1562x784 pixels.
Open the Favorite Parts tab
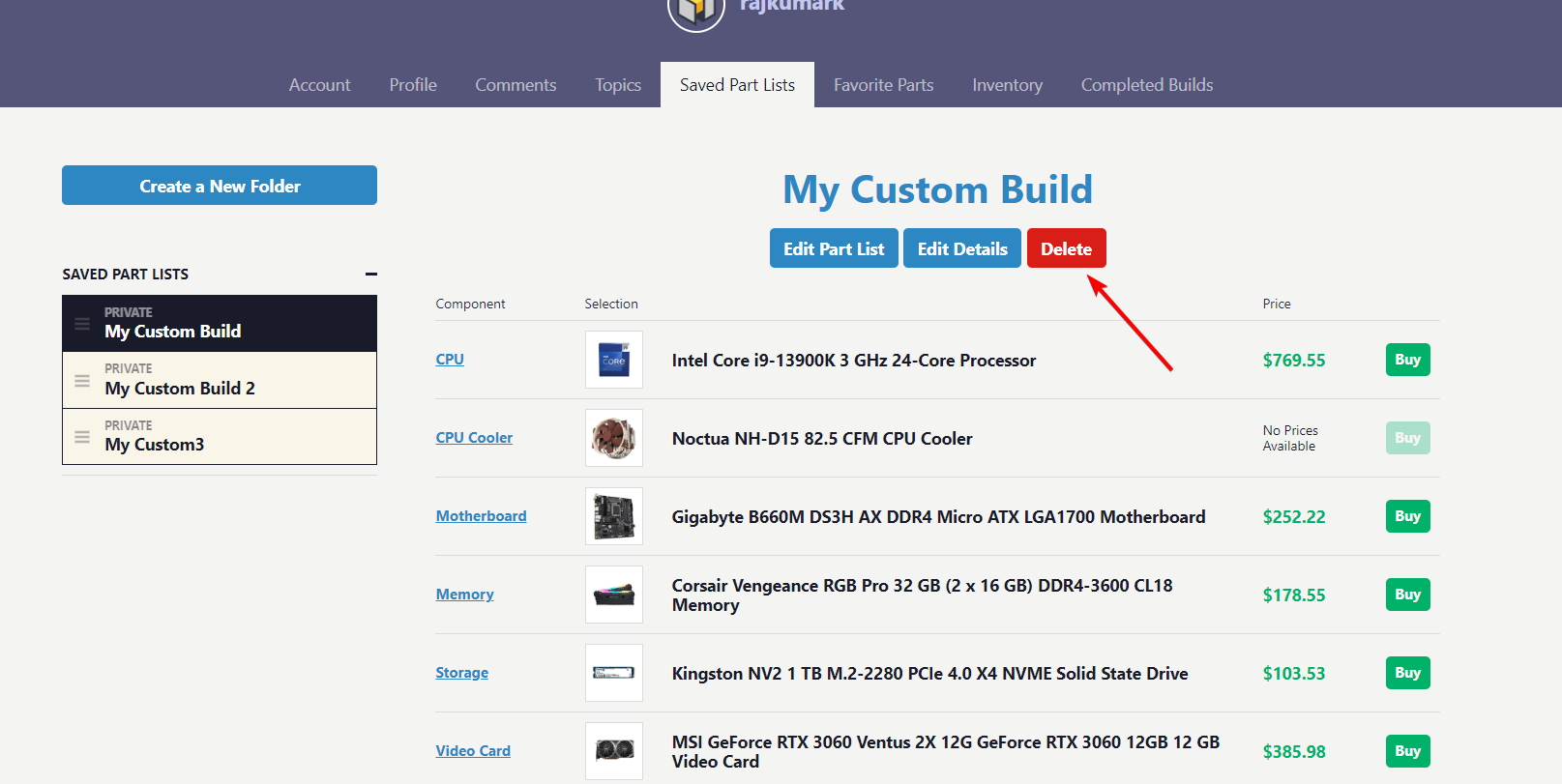tap(883, 85)
